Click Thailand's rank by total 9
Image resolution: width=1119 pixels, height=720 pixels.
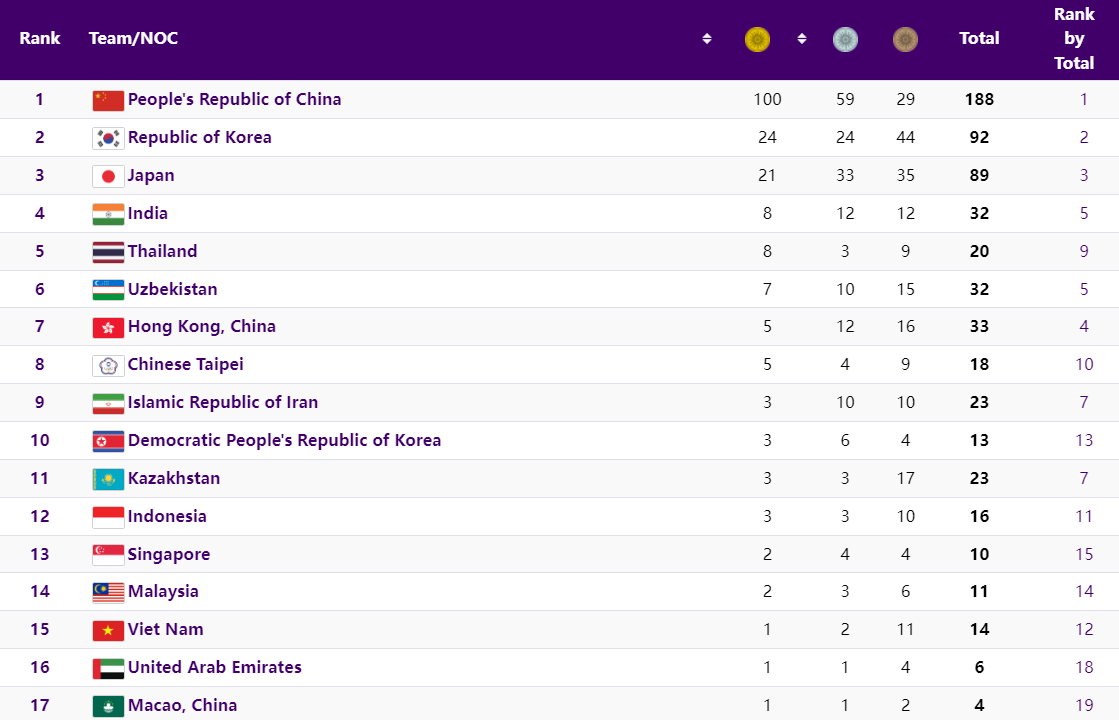[1084, 251]
